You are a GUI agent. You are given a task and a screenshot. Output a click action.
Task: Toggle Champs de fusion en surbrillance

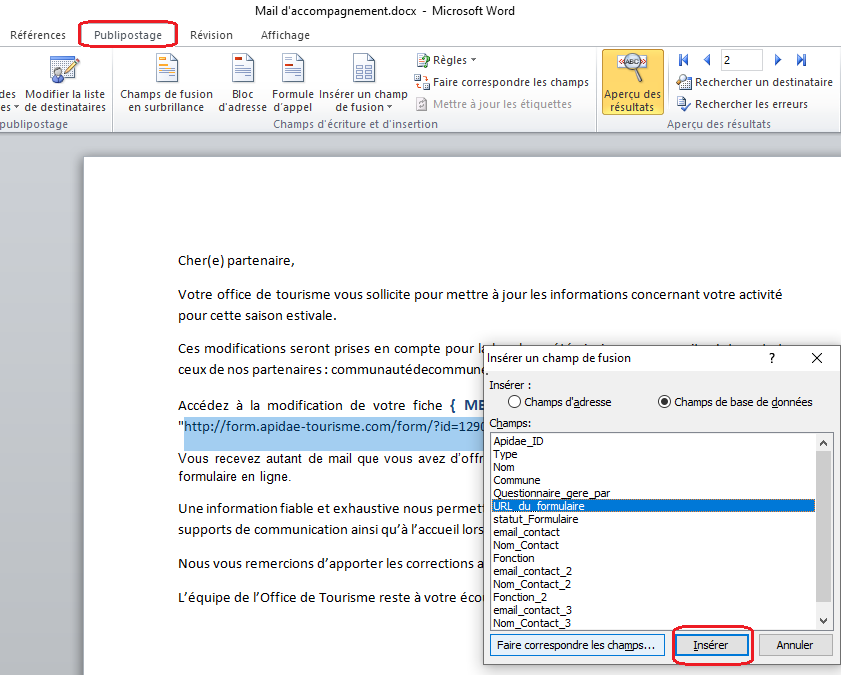coord(166,83)
